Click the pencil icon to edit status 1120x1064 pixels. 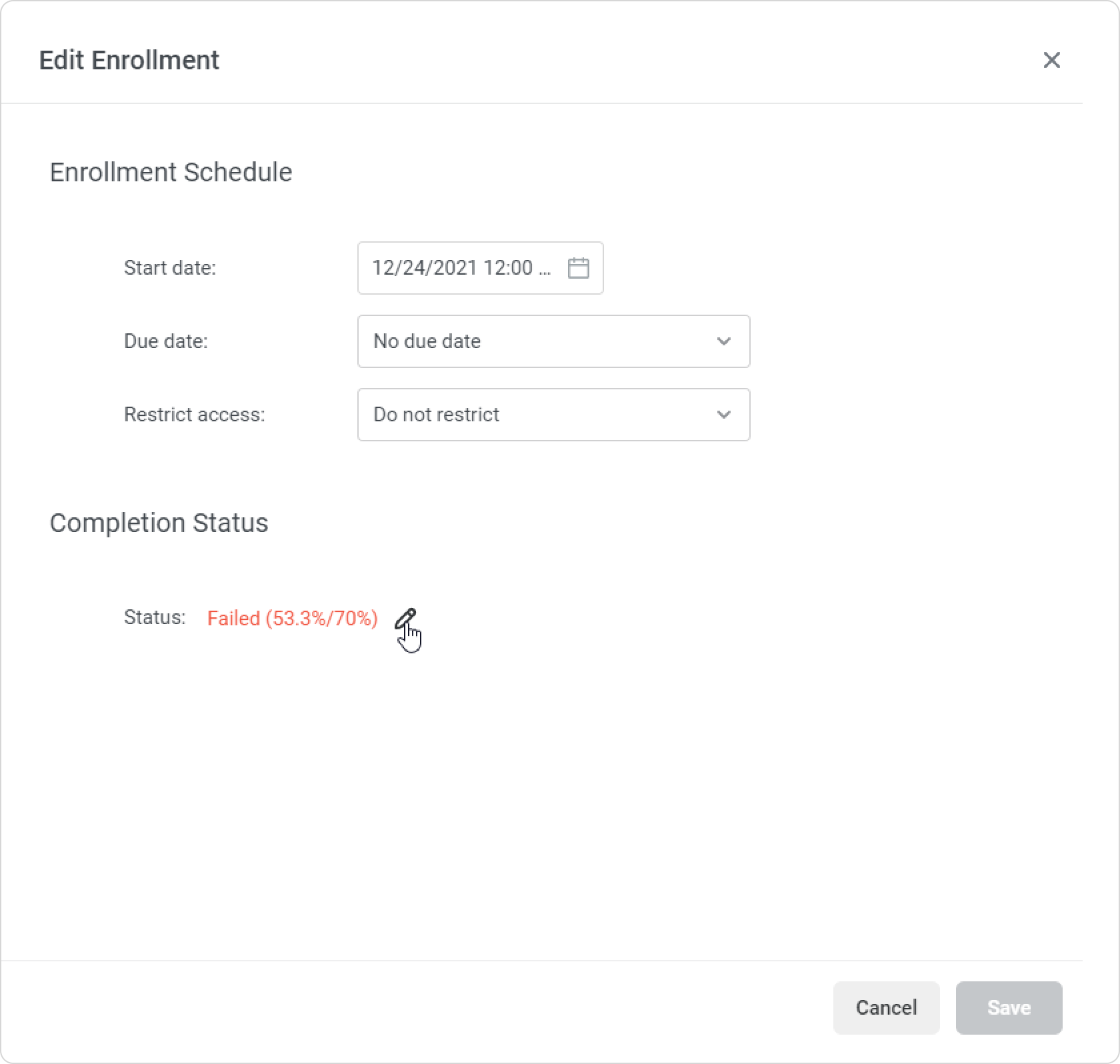pos(405,619)
